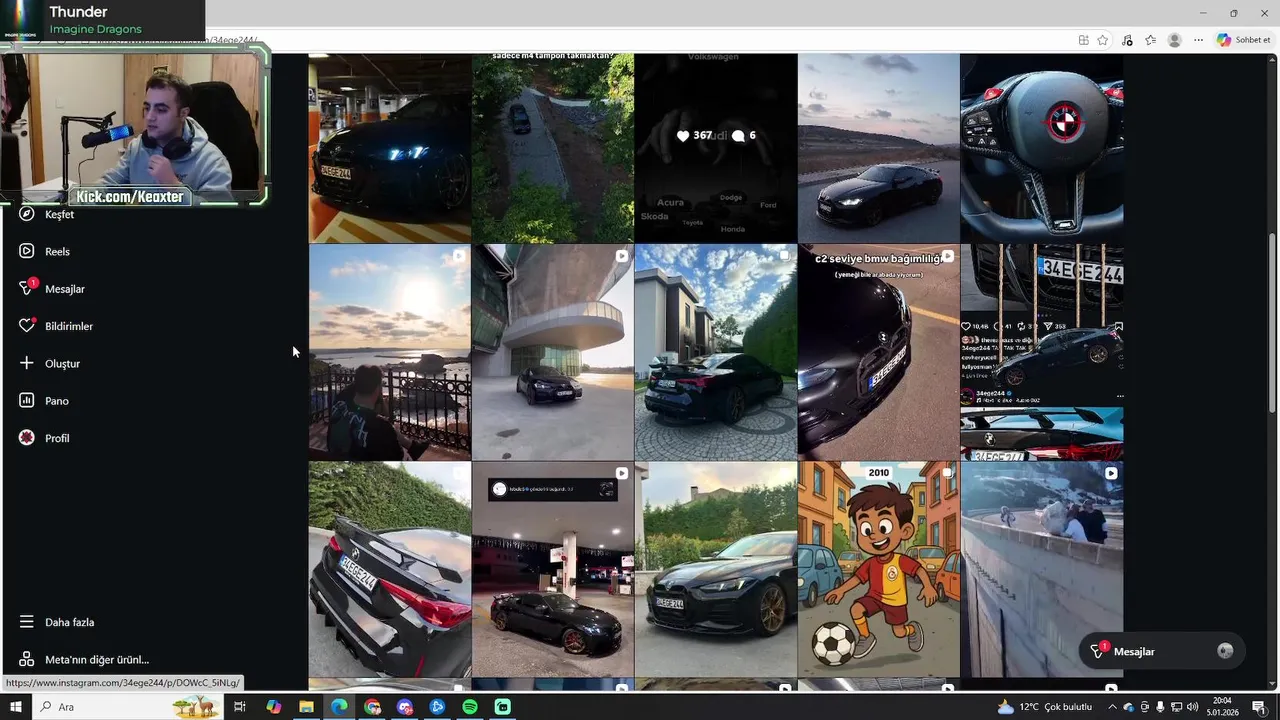Go to Reels in the sidebar
Image resolution: width=1280 pixels, height=720 pixels.
pyautogui.click(x=57, y=251)
